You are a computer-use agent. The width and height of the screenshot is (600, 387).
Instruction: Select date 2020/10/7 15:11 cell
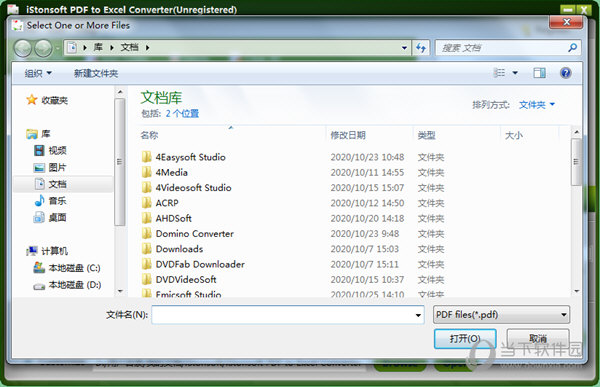point(364,265)
